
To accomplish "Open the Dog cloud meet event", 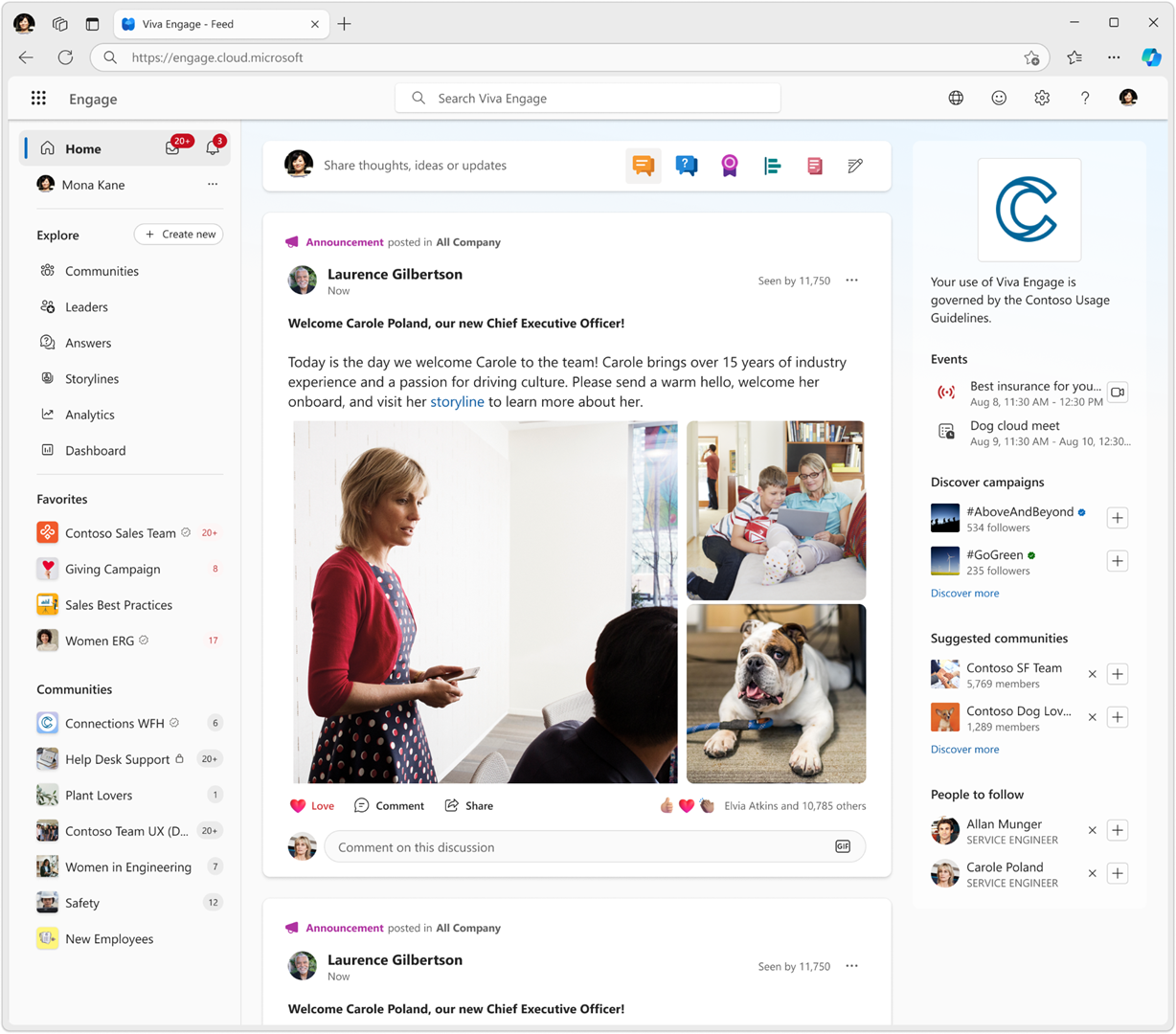I will pos(1031,433).
